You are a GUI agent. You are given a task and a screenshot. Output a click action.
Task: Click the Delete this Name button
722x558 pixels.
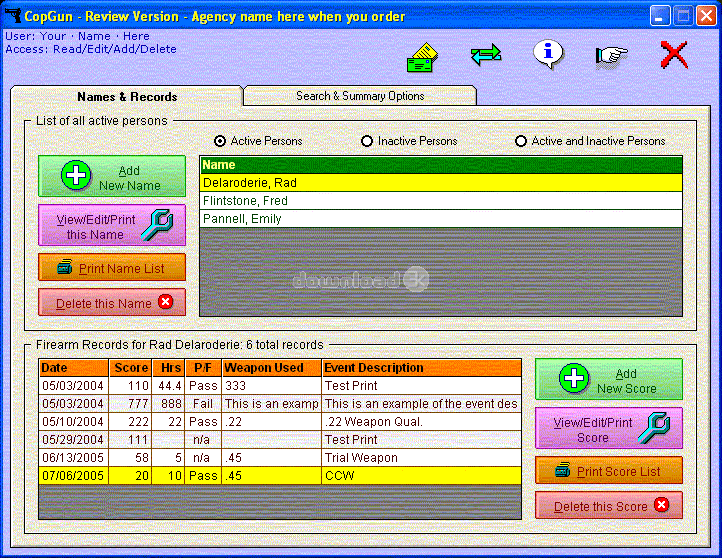[x=112, y=302]
